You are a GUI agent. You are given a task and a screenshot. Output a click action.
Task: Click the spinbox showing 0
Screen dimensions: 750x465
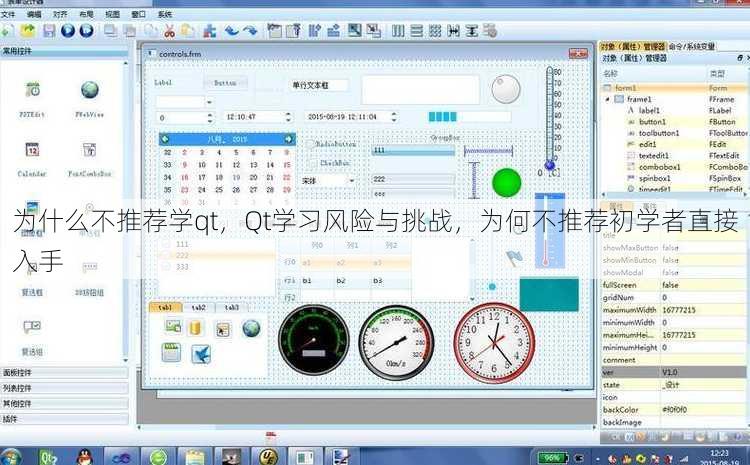point(185,118)
